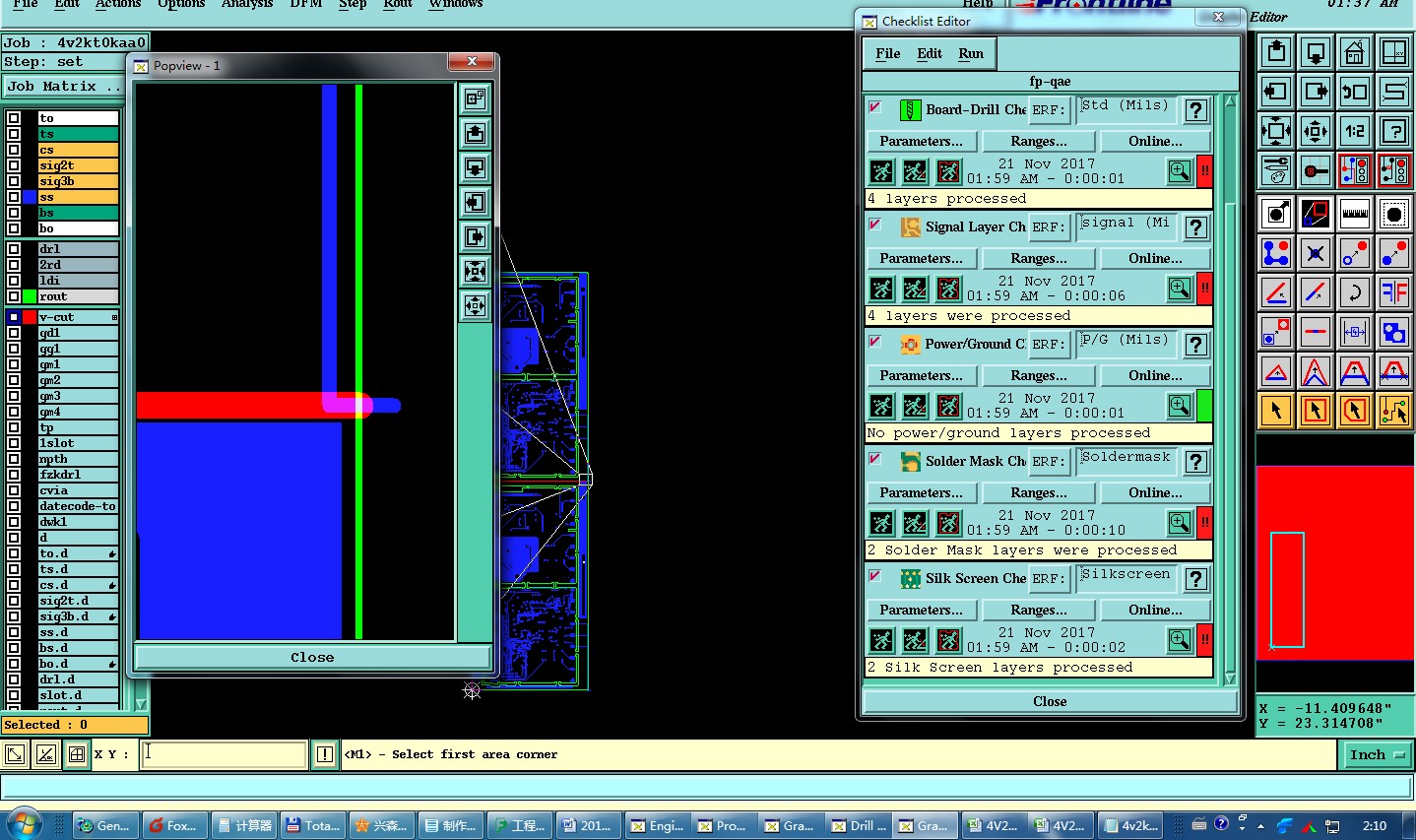Open Ranges for Signal Layer Check
Viewport: 1416px width, 840px height.
click(1038, 258)
